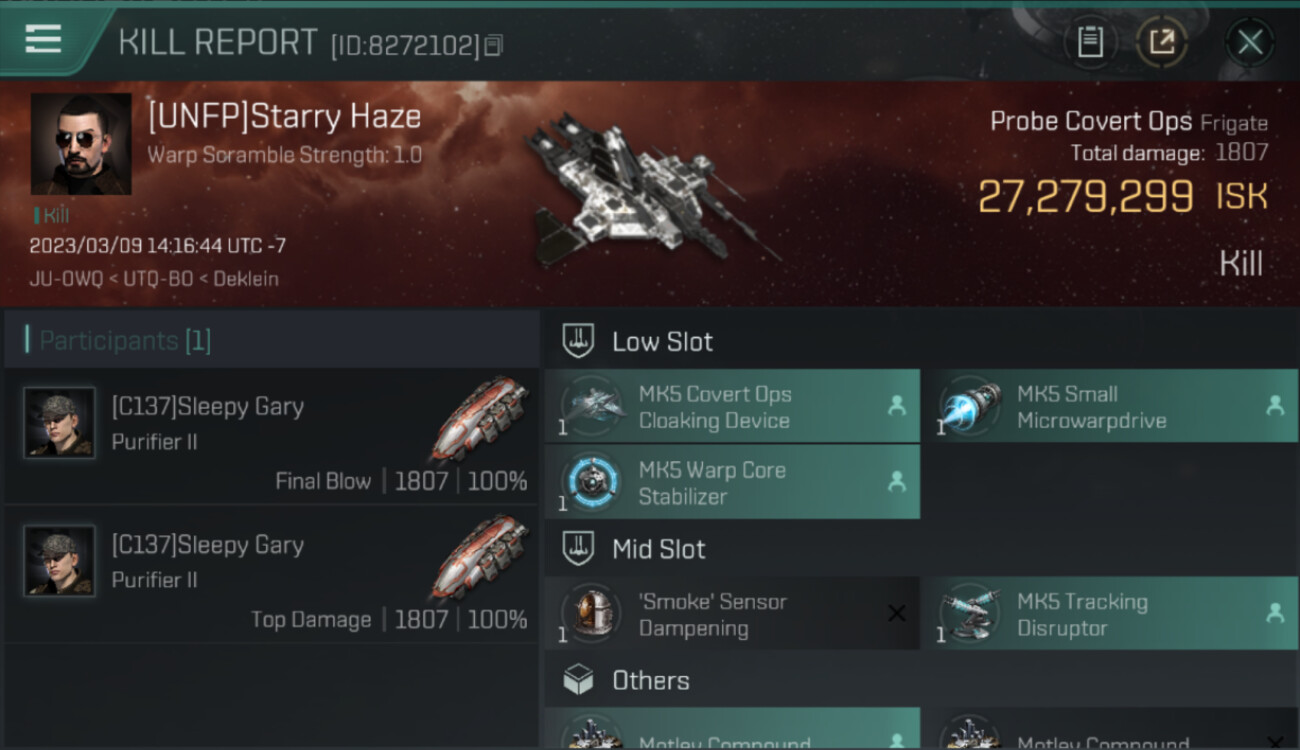The width and height of the screenshot is (1300, 750).
Task: Select the MK5 Covert Ops Cloaking Device
Action: point(732,406)
